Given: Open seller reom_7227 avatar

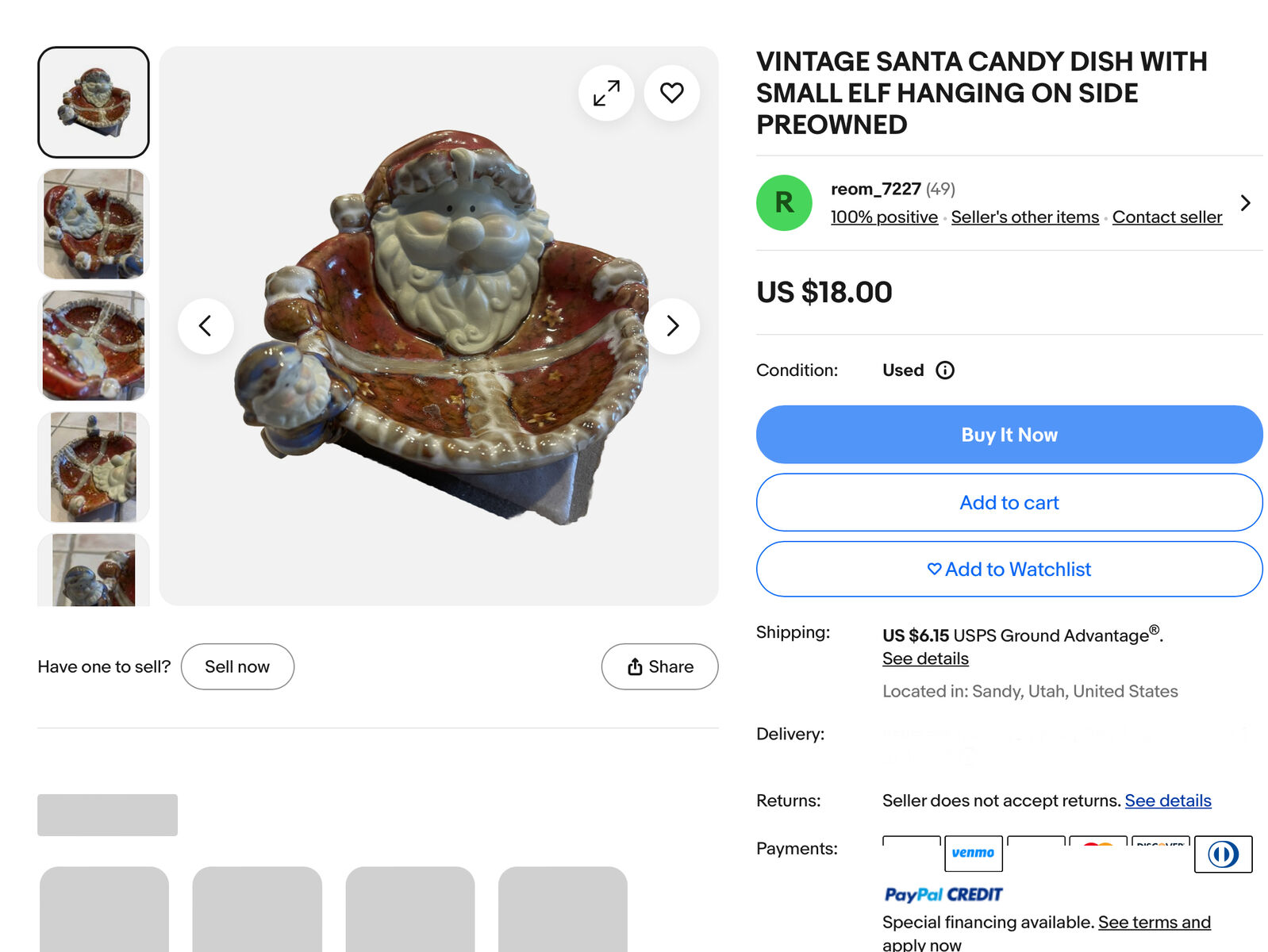Looking at the screenshot, I should pyautogui.click(x=783, y=203).
